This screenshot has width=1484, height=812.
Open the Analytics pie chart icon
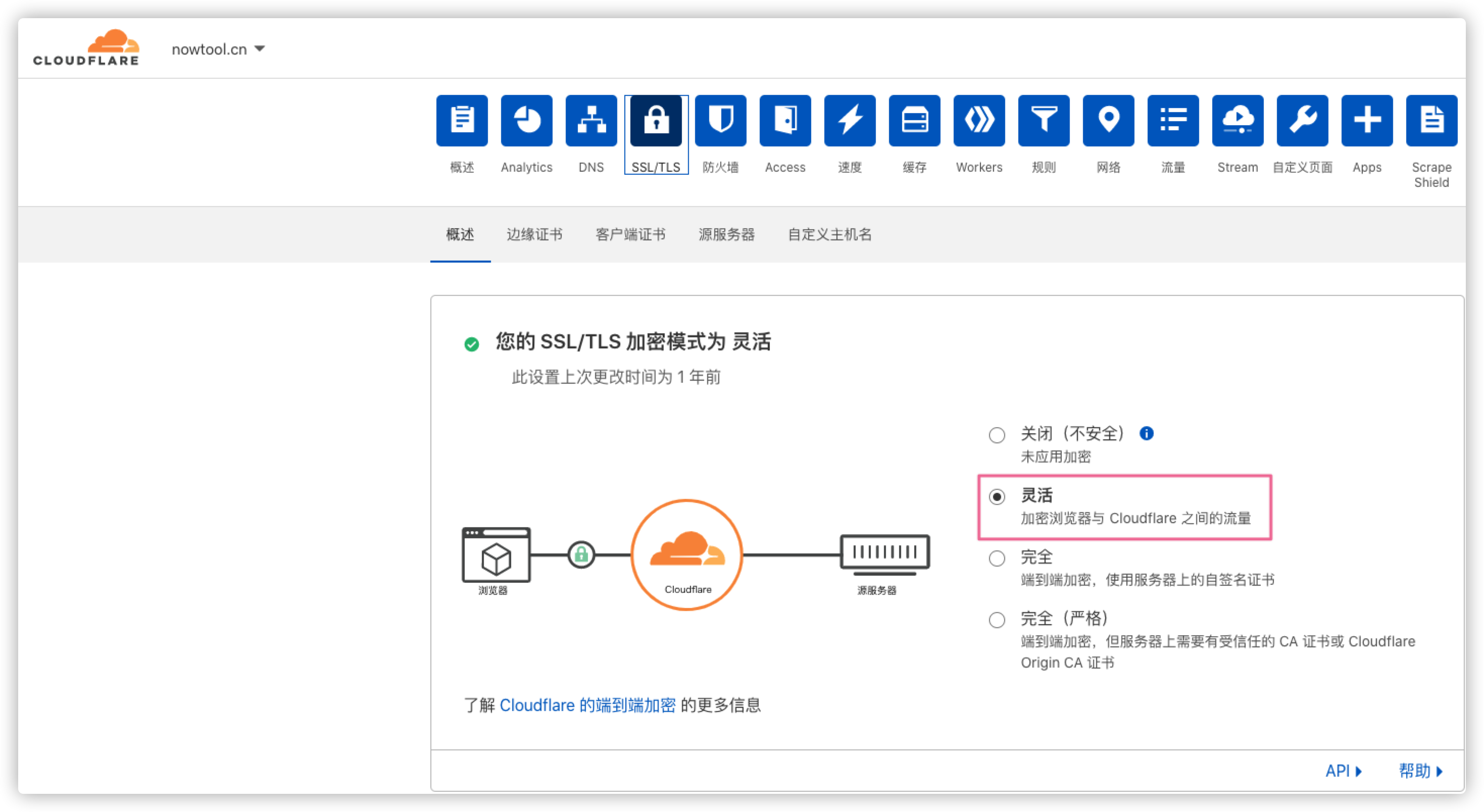[526, 120]
